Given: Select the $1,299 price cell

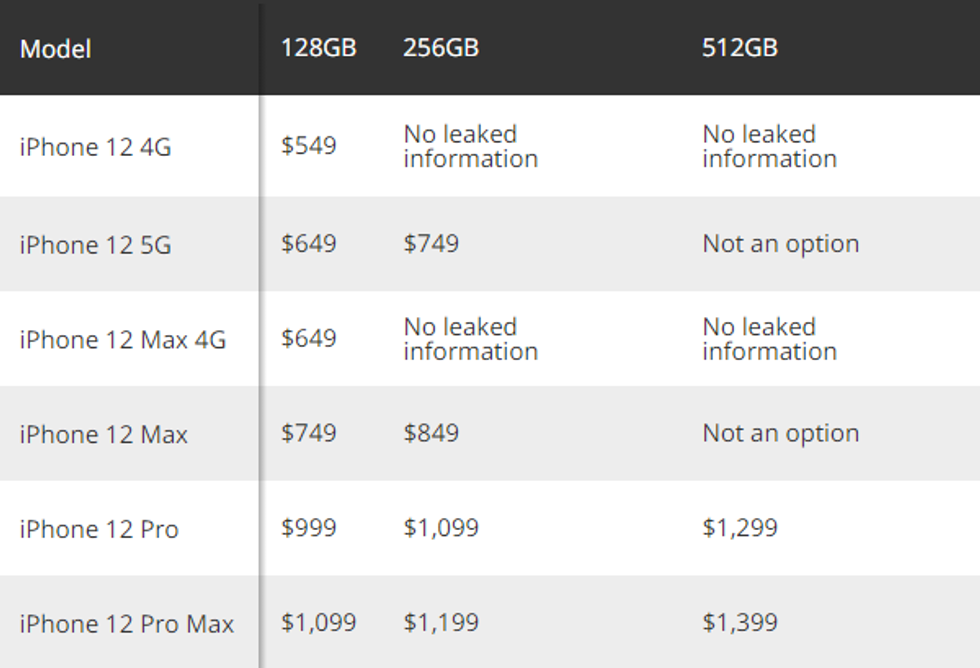Looking at the screenshot, I should click(x=740, y=528).
